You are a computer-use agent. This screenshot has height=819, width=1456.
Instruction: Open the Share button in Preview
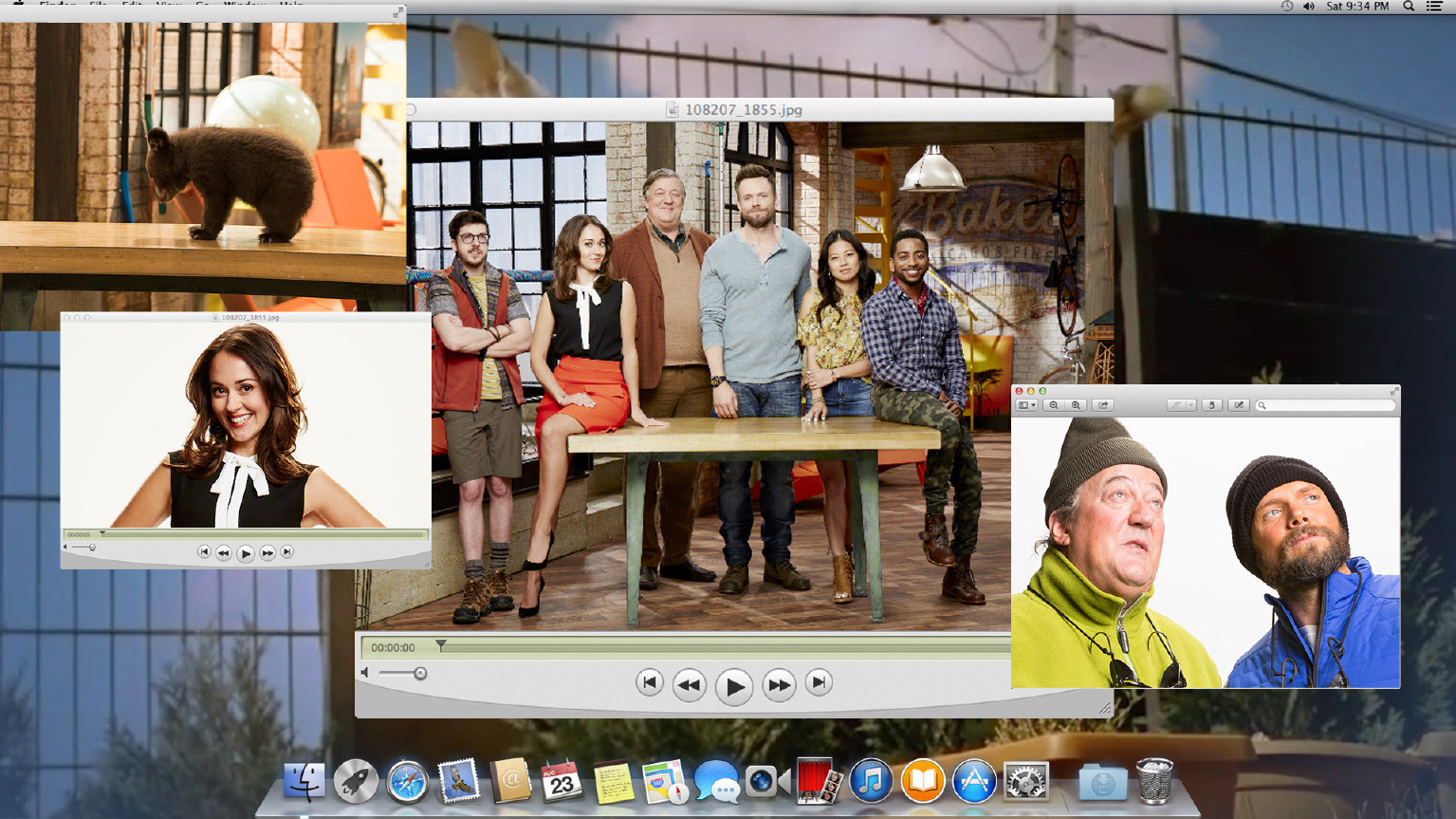point(1103,405)
